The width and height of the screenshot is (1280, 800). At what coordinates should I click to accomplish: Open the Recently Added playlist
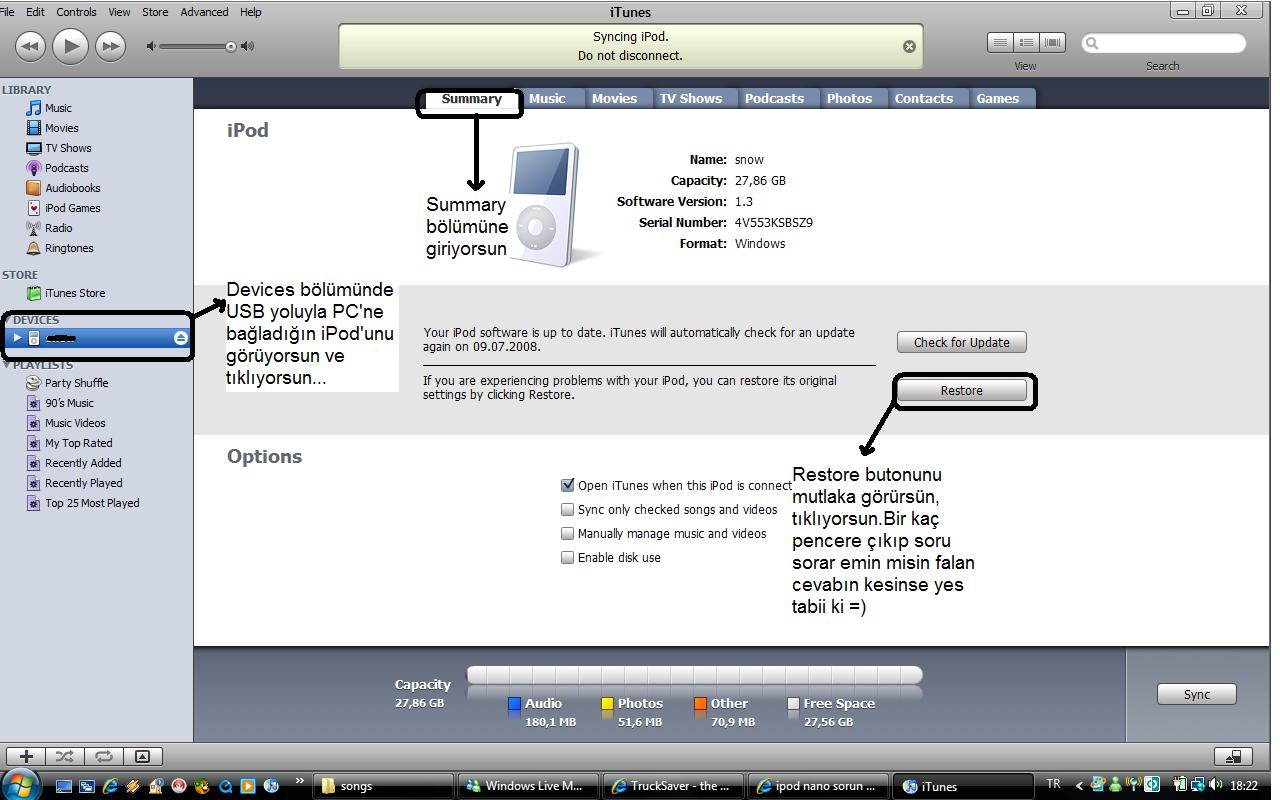[x=83, y=463]
